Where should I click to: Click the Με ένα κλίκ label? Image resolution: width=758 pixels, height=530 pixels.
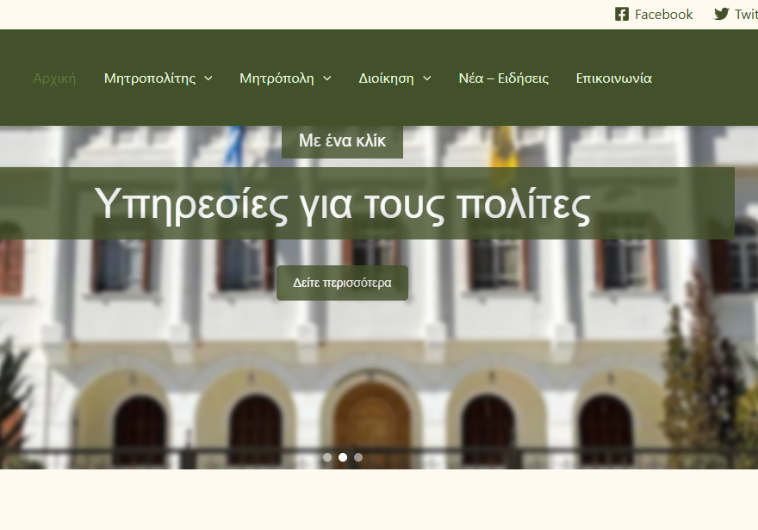tap(342, 141)
